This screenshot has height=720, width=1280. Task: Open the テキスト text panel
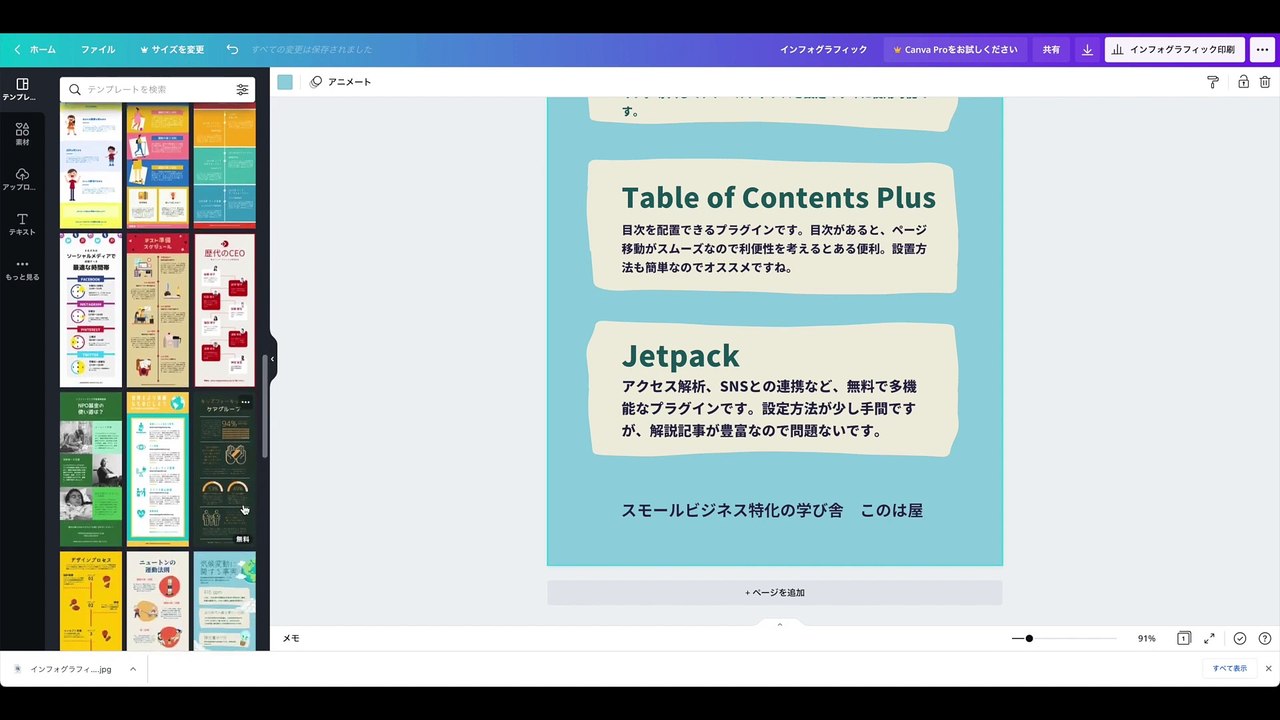click(x=22, y=225)
